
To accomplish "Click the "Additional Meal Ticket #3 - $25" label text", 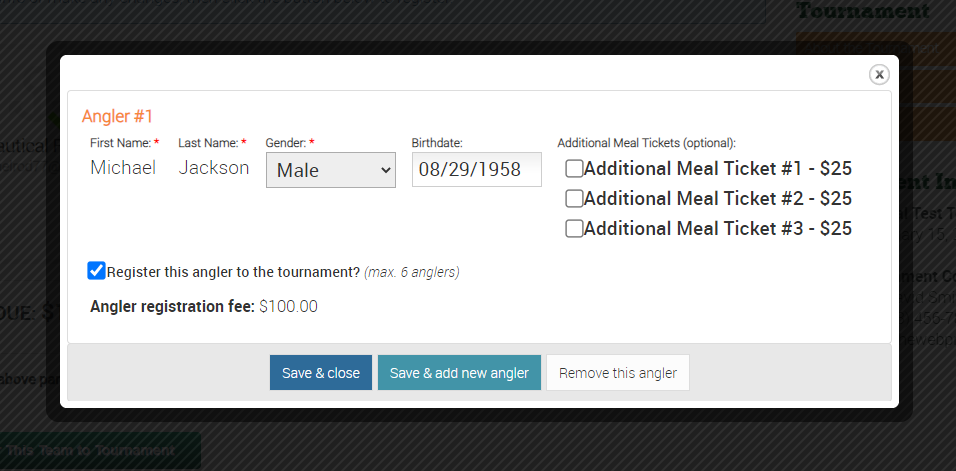I will tap(718, 228).
